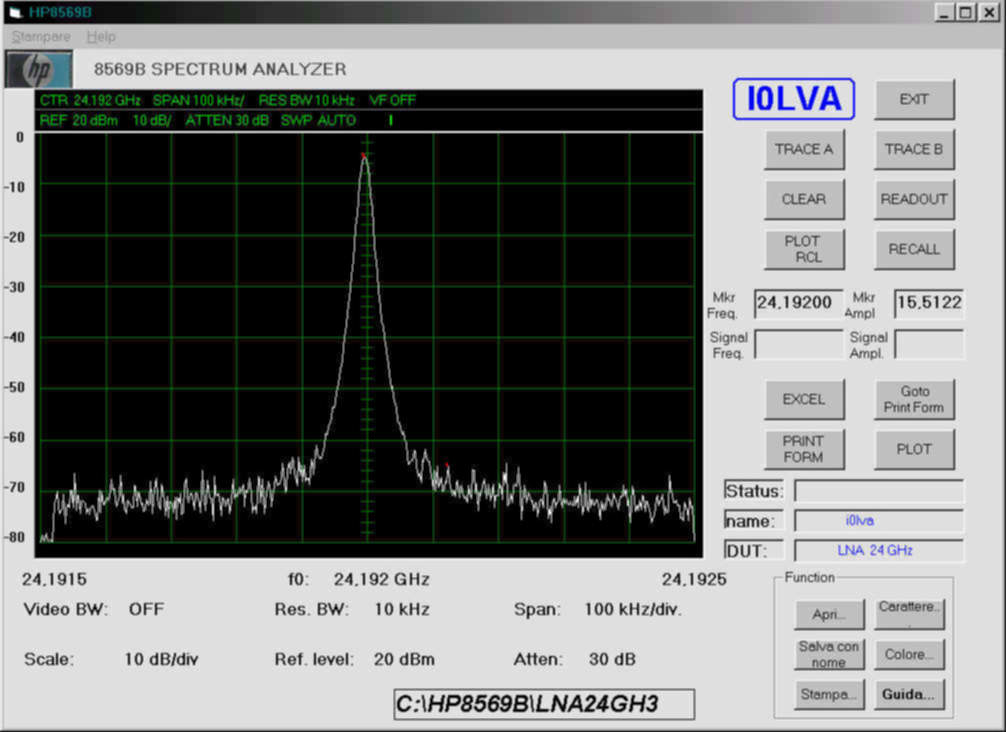This screenshot has width=1006, height=732.
Task: Click the RECALL button
Action: [914, 249]
